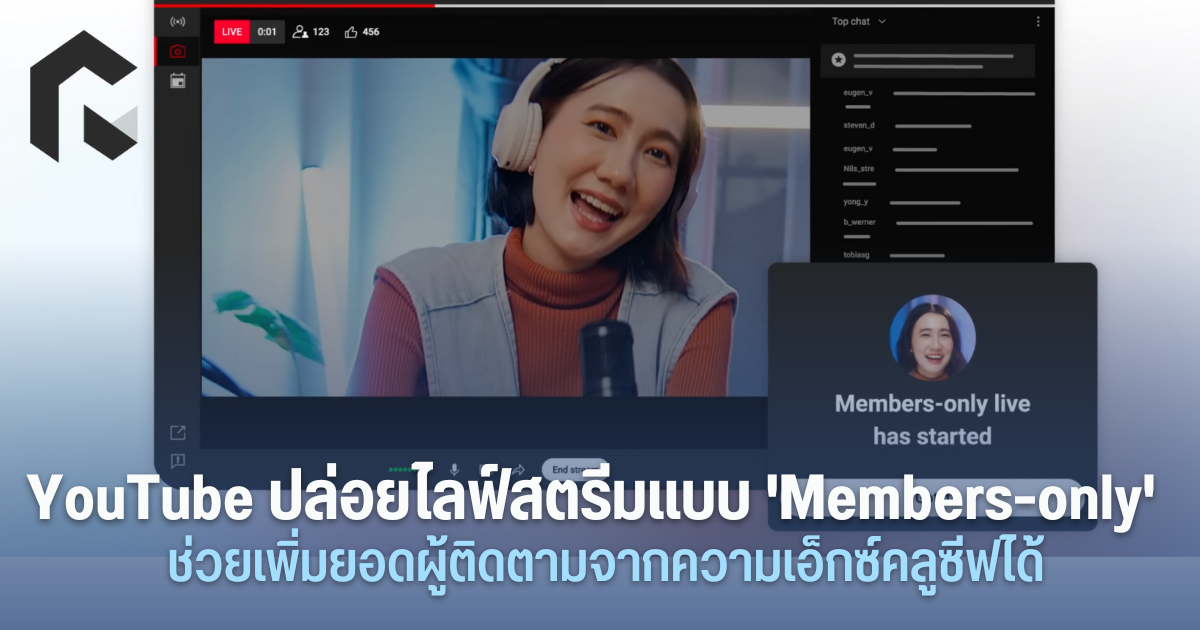Click the viewers count person icon
The height and width of the screenshot is (630, 1200).
pyautogui.click(x=300, y=32)
